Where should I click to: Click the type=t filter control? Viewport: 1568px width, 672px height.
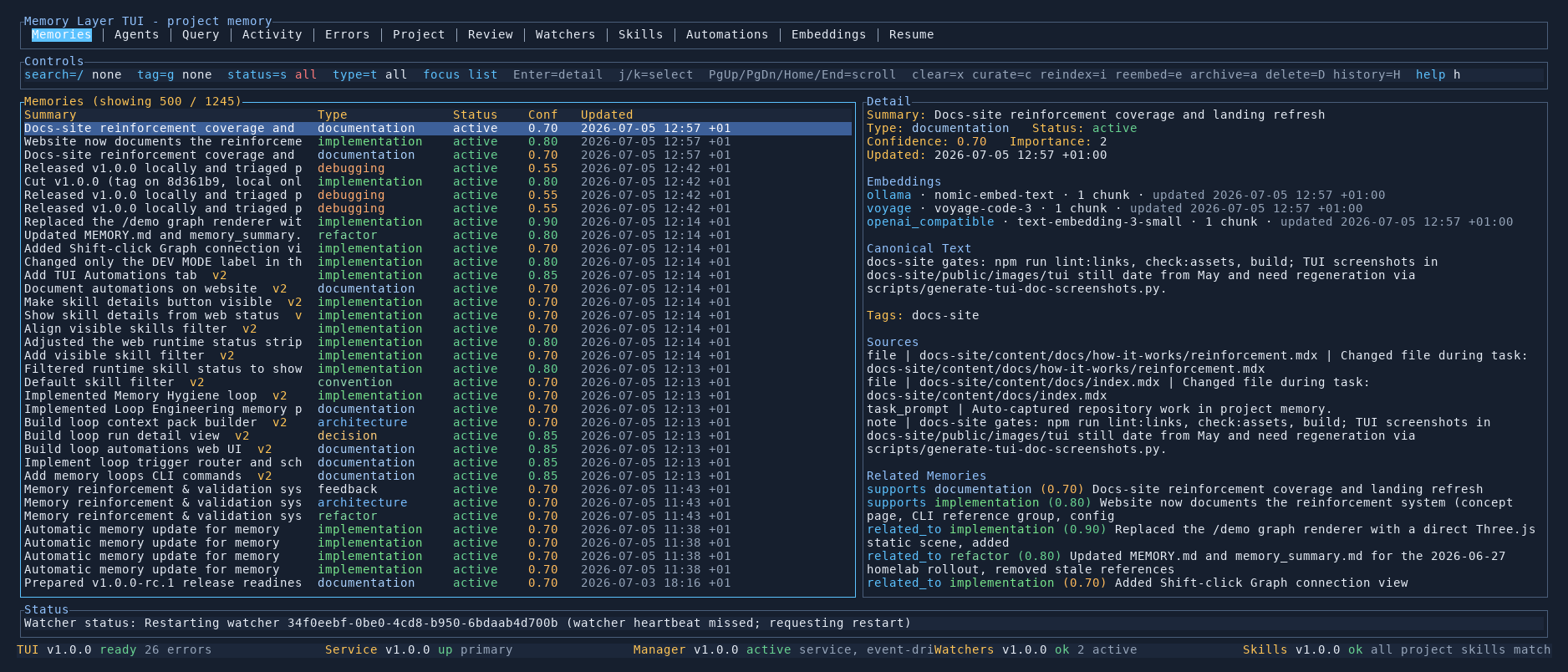click(370, 74)
